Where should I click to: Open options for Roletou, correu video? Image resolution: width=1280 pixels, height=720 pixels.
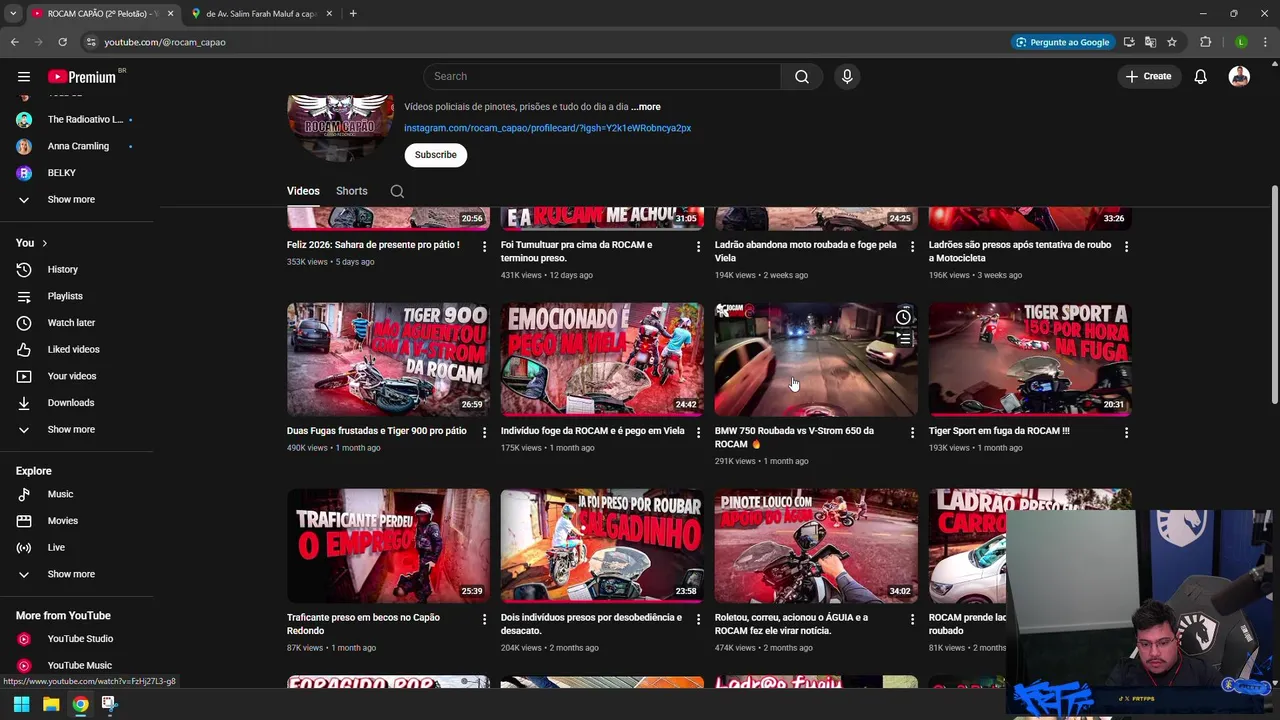click(912, 619)
